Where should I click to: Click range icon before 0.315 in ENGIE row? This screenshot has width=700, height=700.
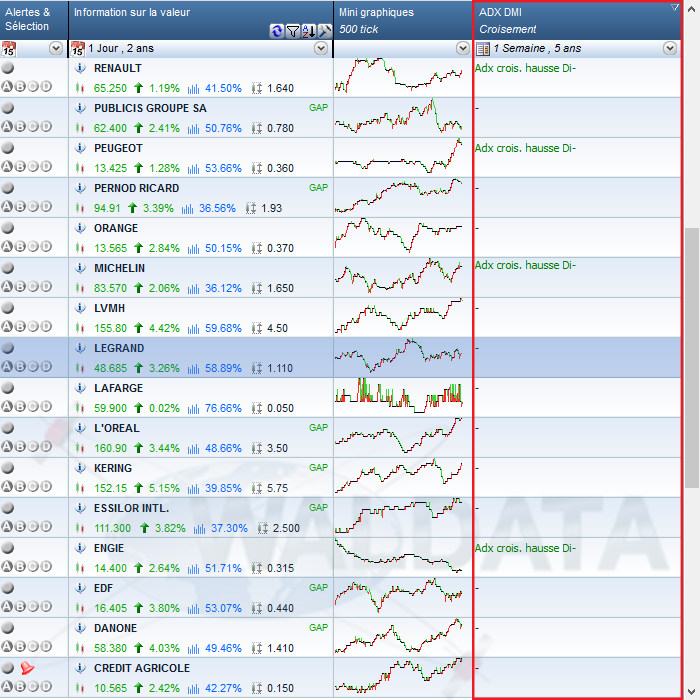coord(257,568)
